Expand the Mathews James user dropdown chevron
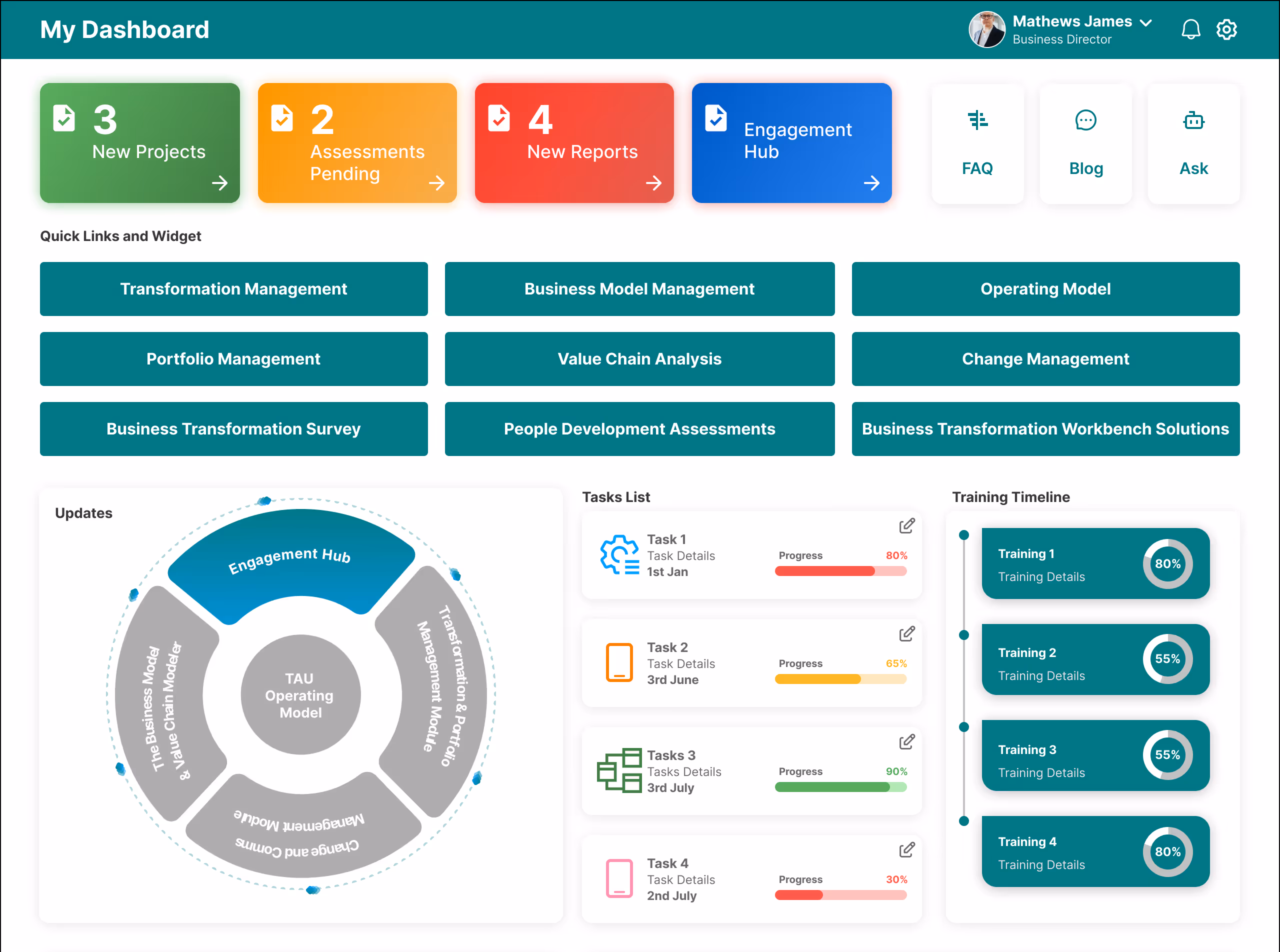Viewport: 1280px width, 952px height. 1145,22
